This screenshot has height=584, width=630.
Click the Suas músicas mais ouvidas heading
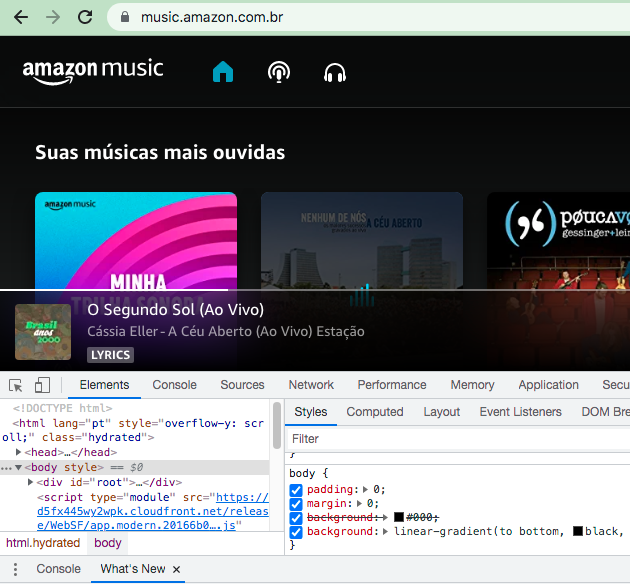pyautogui.click(x=160, y=153)
